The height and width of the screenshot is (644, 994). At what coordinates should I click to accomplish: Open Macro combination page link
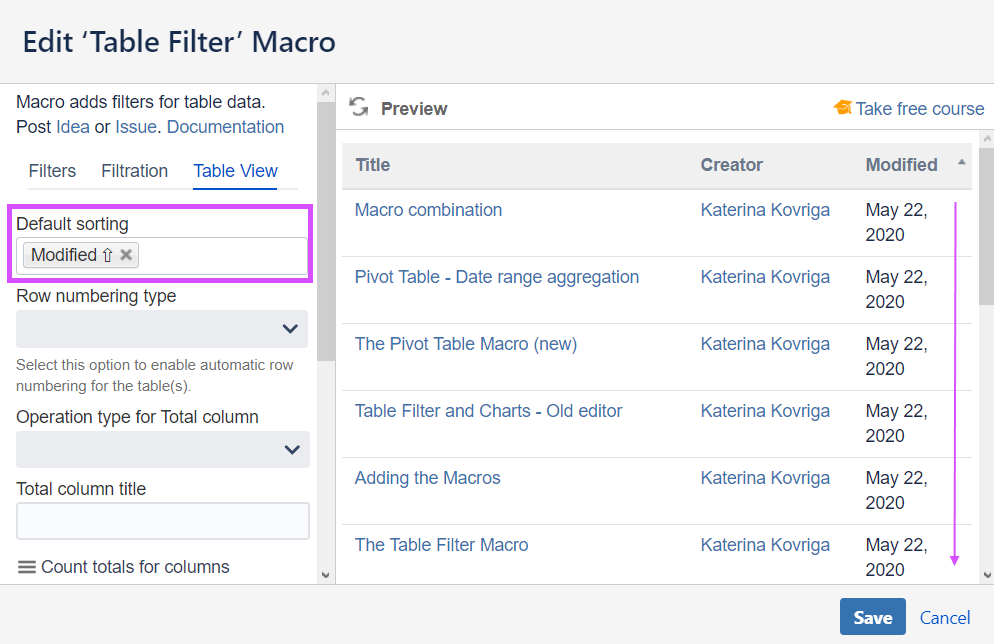coord(428,210)
